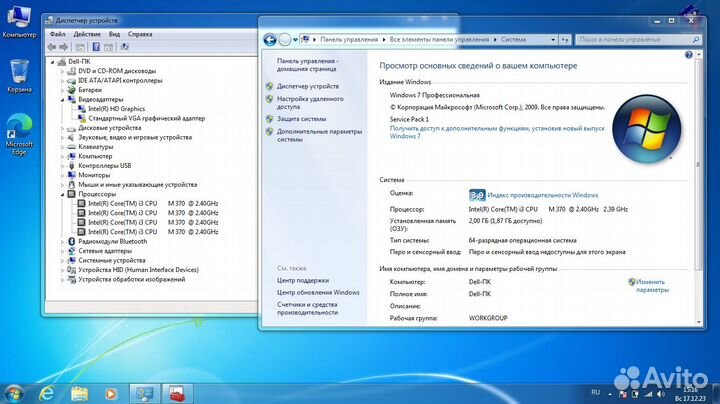Viewport: 720px width, 404px height.
Task: Open Защита системы link
Action: click(x=301, y=119)
